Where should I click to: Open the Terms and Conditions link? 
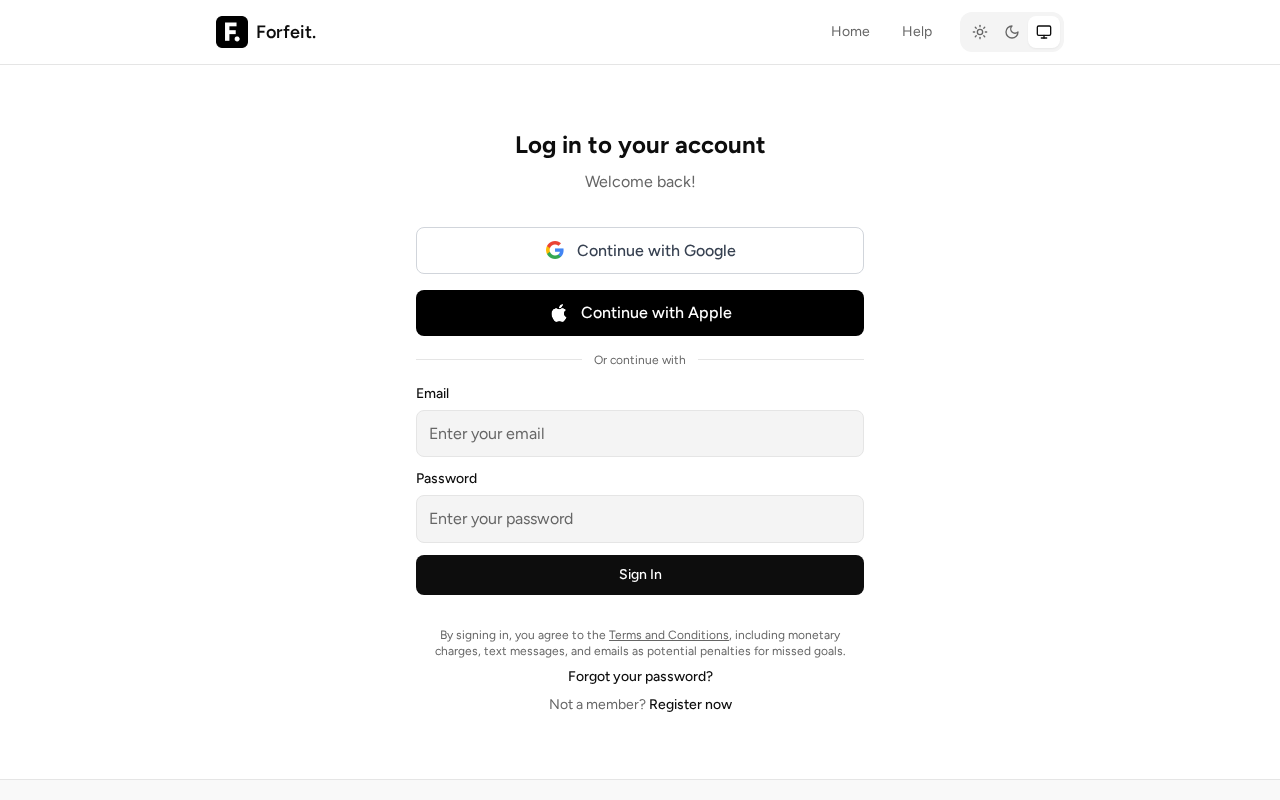(x=669, y=635)
